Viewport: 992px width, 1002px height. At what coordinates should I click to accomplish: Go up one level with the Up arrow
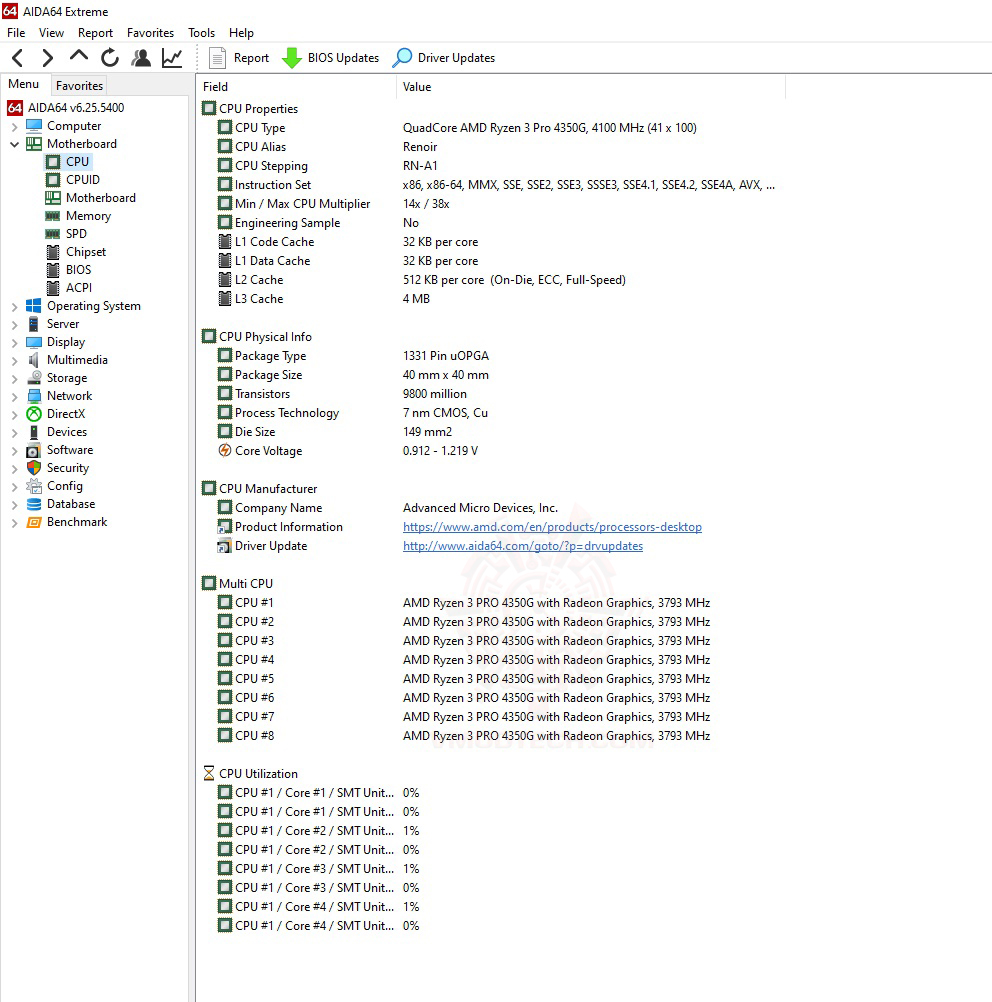79,56
